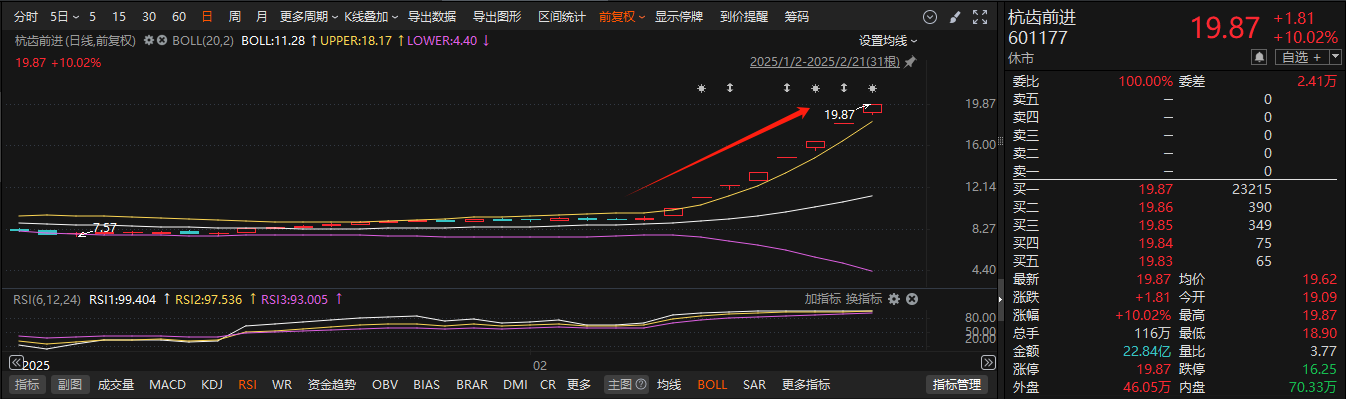This screenshot has height=399, width=1346.
Task: Select OBV sub-chart indicator
Action: pos(385,384)
